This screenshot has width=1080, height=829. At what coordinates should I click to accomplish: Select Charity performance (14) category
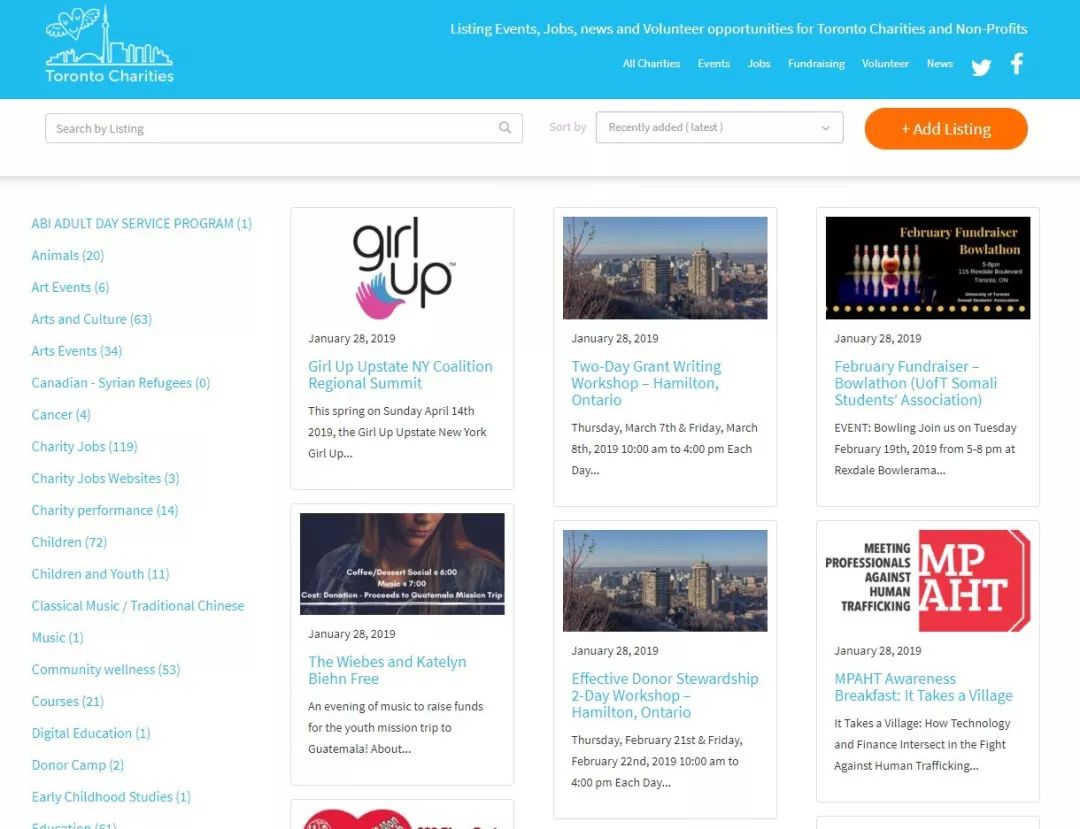[x=105, y=510]
